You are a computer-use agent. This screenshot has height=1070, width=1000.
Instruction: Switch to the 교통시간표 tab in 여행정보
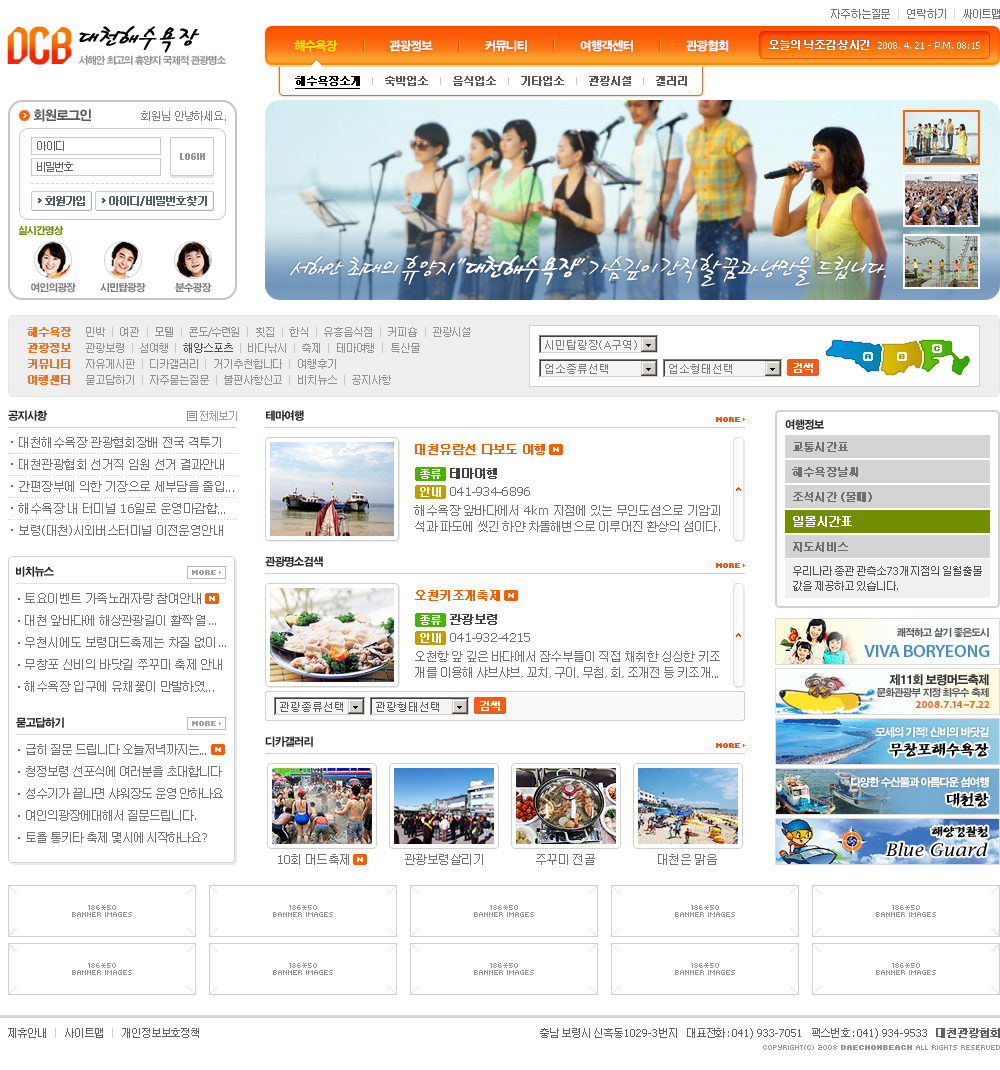point(886,447)
